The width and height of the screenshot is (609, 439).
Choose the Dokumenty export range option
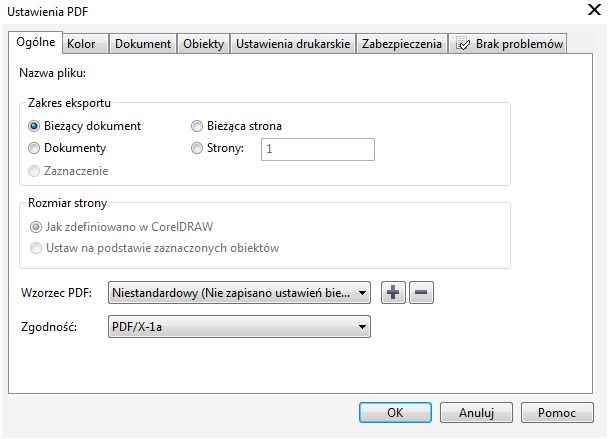point(35,148)
